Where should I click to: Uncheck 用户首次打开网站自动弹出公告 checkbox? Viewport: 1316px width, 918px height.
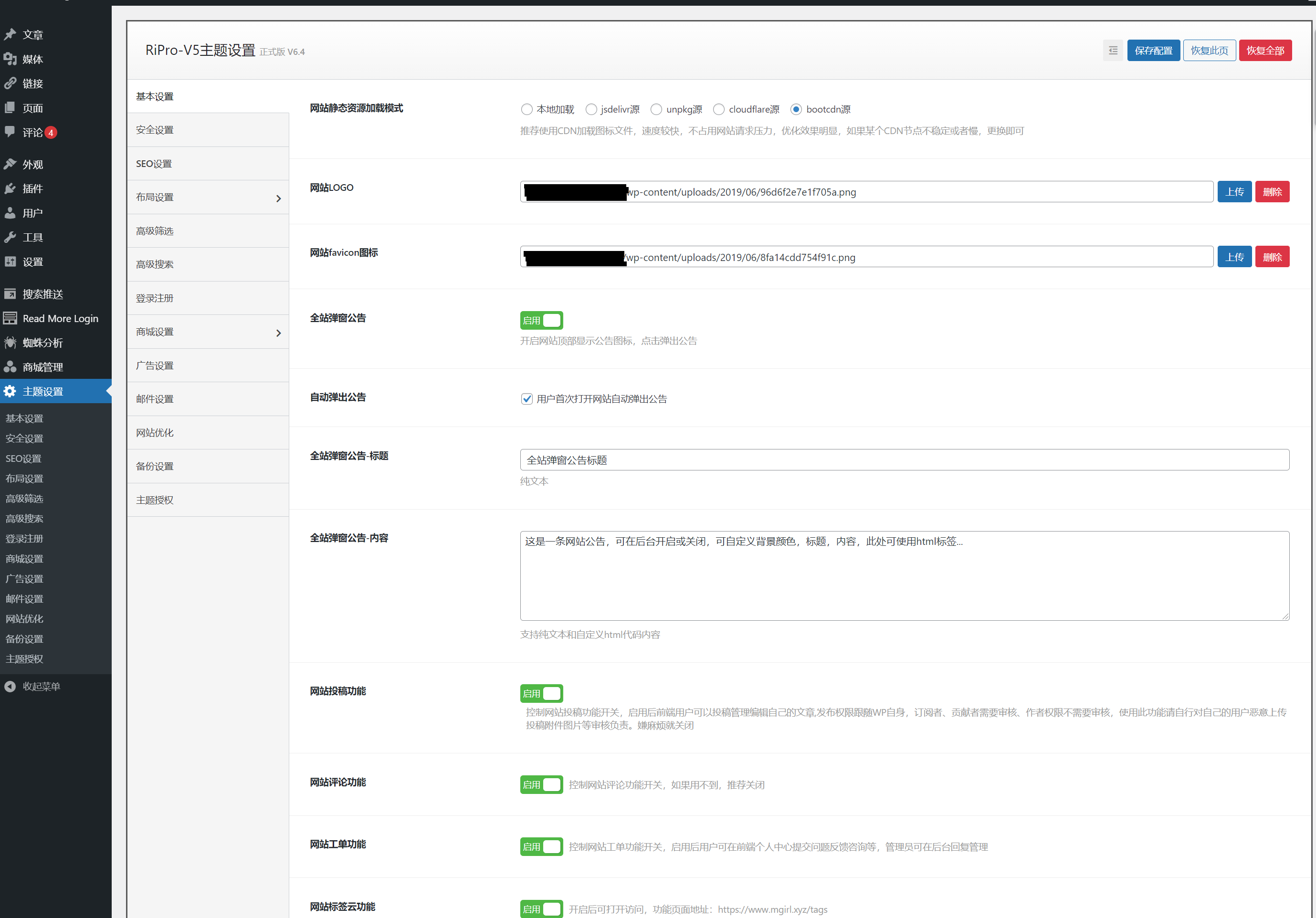click(527, 399)
